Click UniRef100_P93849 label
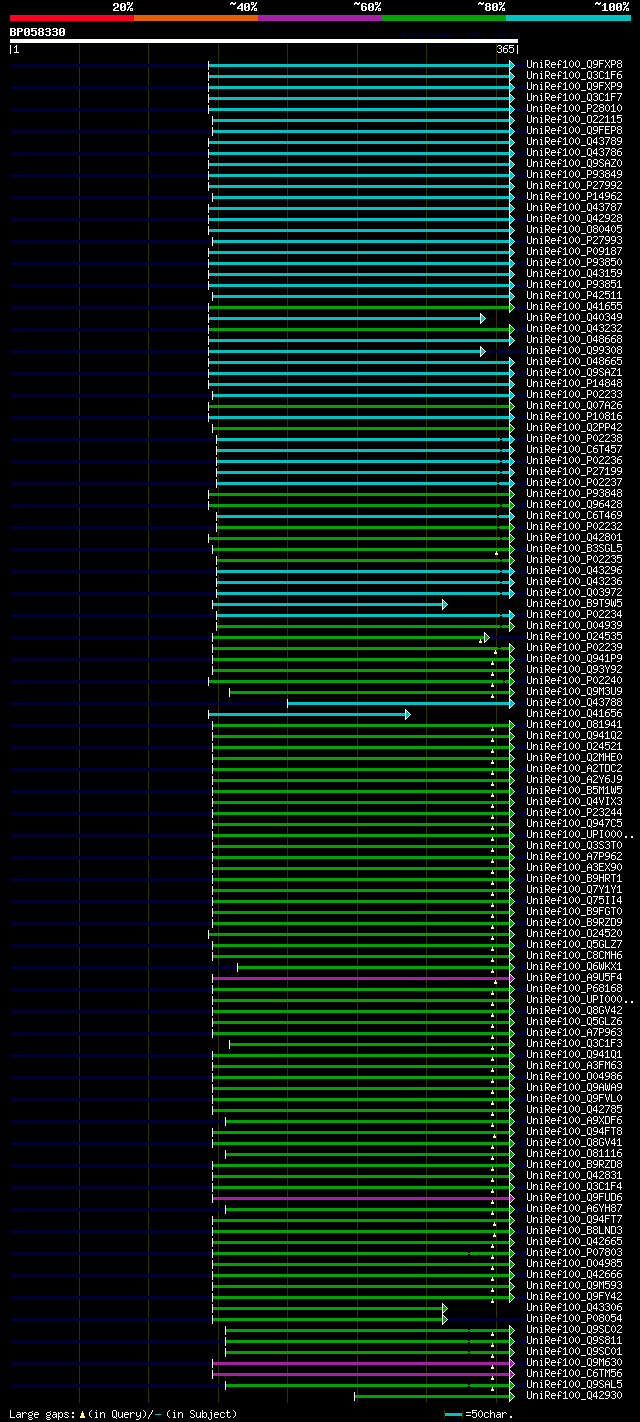Image resolution: width=640 pixels, height=1422 pixels. pos(574,174)
